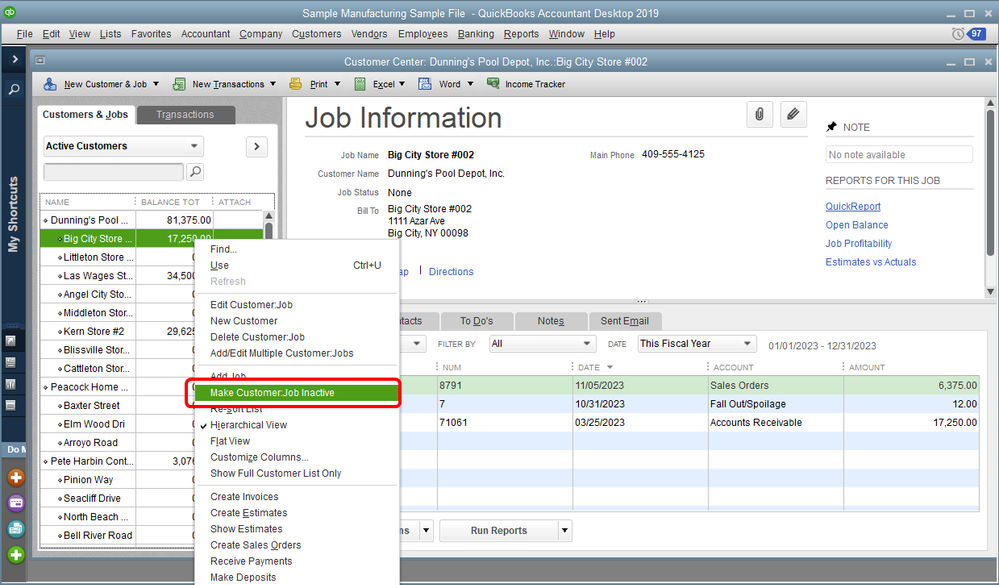Click the No note available field

tap(899, 155)
